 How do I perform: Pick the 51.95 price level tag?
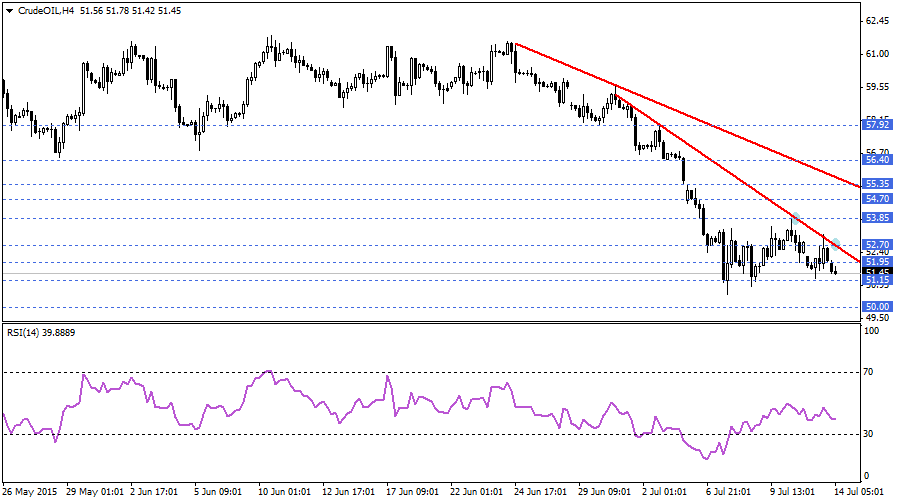(x=877, y=261)
